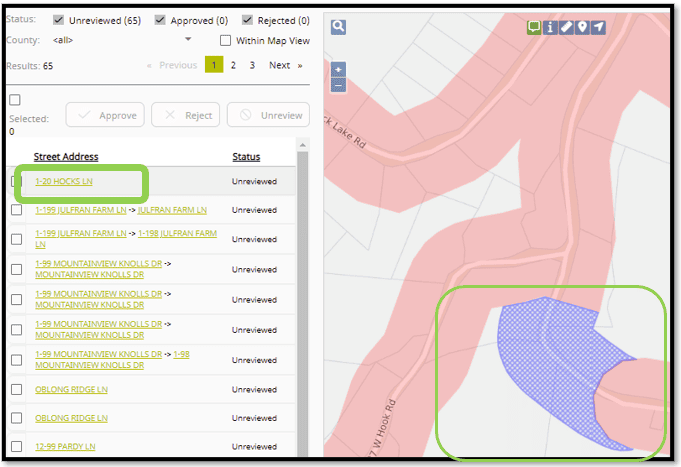Click Next to advance results page
The image size is (681, 467).
tap(284, 65)
